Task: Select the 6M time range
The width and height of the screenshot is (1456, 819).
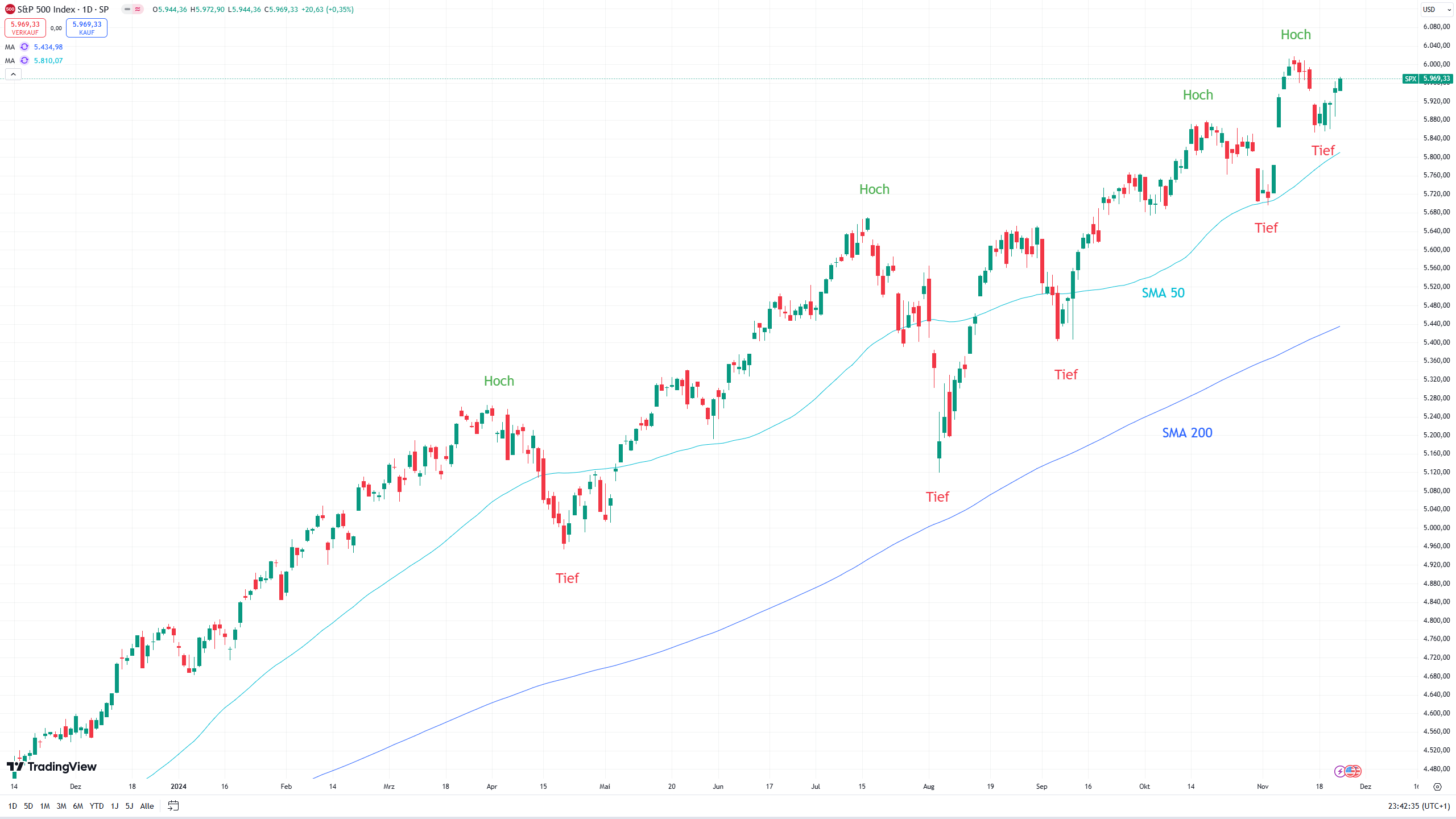Action: (x=78, y=806)
